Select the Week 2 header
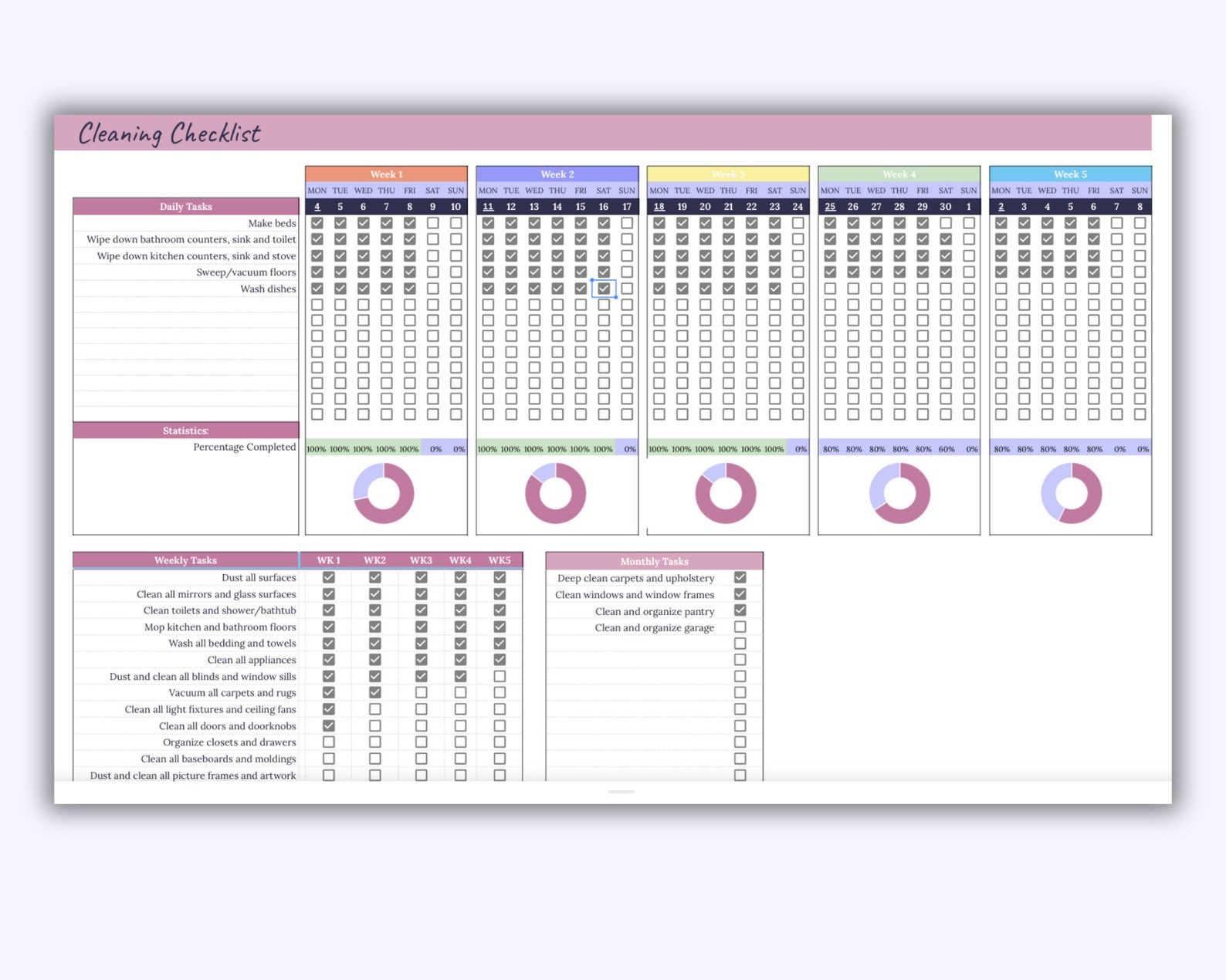Image resolution: width=1226 pixels, height=980 pixels. tap(557, 174)
